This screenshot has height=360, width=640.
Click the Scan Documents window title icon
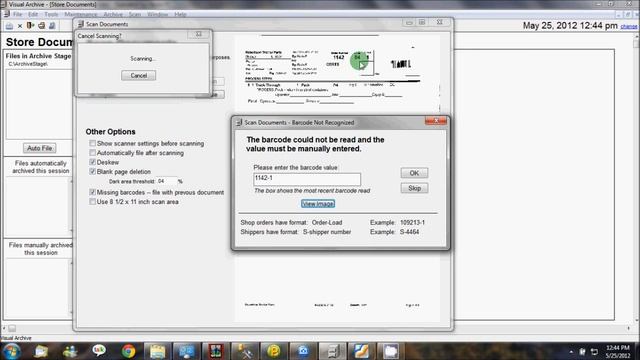pos(80,24)
